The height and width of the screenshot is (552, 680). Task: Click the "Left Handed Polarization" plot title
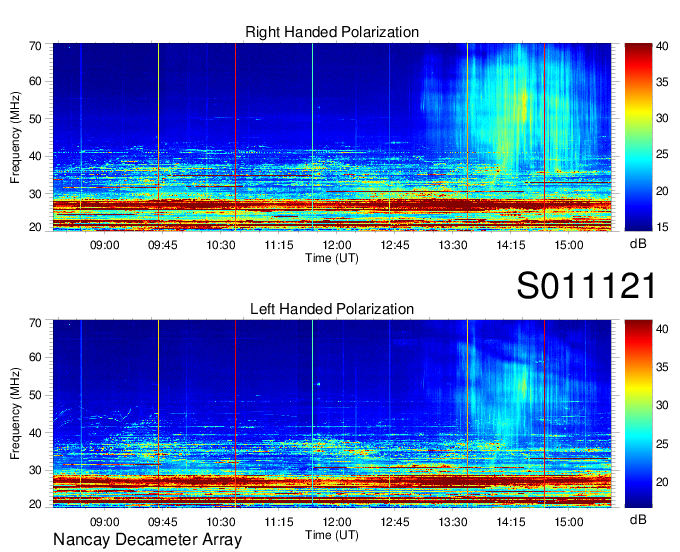332,309
